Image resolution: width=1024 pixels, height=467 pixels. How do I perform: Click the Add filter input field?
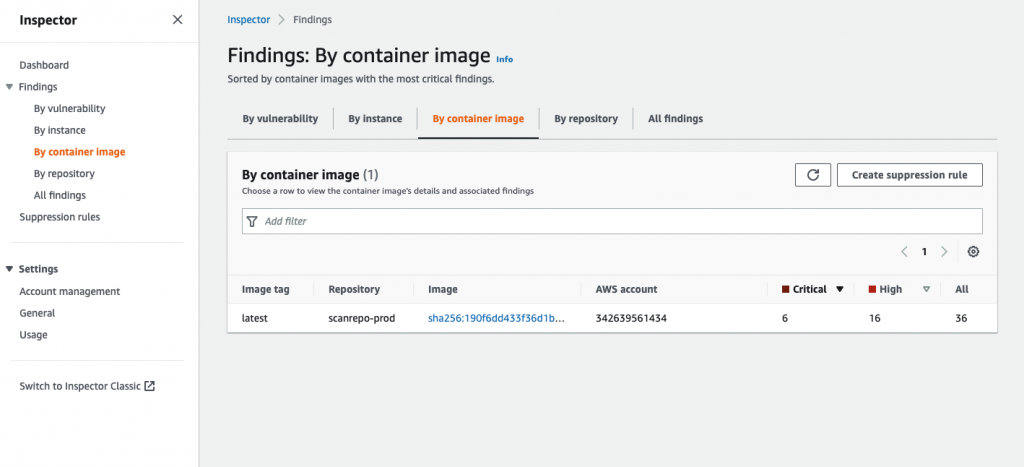620,221
